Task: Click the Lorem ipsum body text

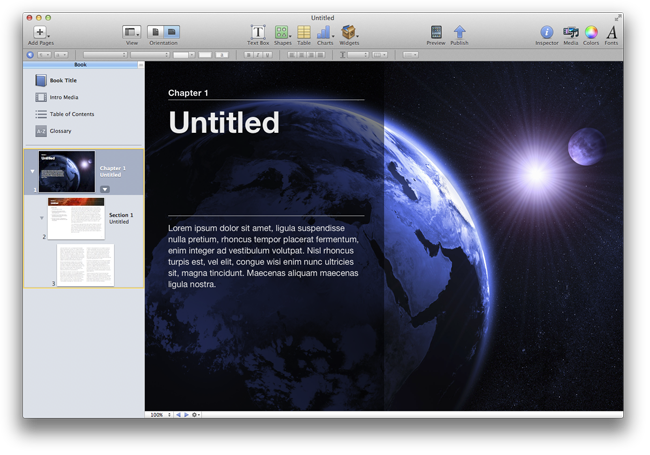Action: [x=264, y=256]
